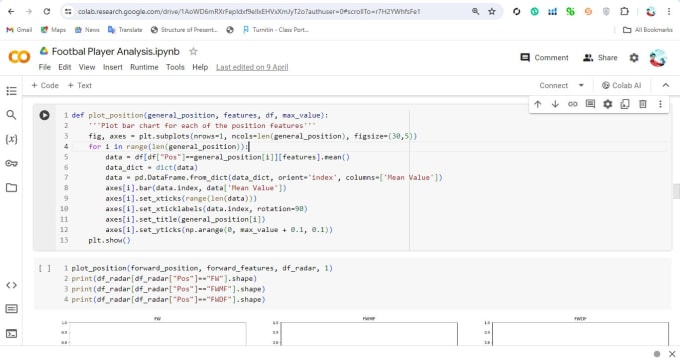The image size is (680, 361).
Task: Collapse the header with chevron
Action: tap(666, 85)
